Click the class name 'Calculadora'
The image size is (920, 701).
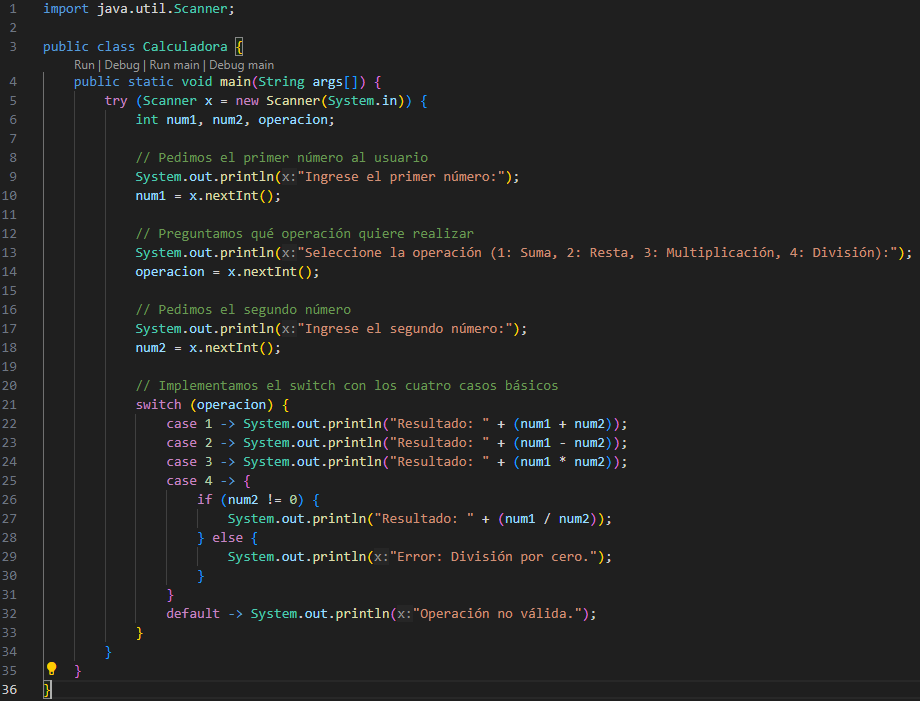[x=185, y=46]
